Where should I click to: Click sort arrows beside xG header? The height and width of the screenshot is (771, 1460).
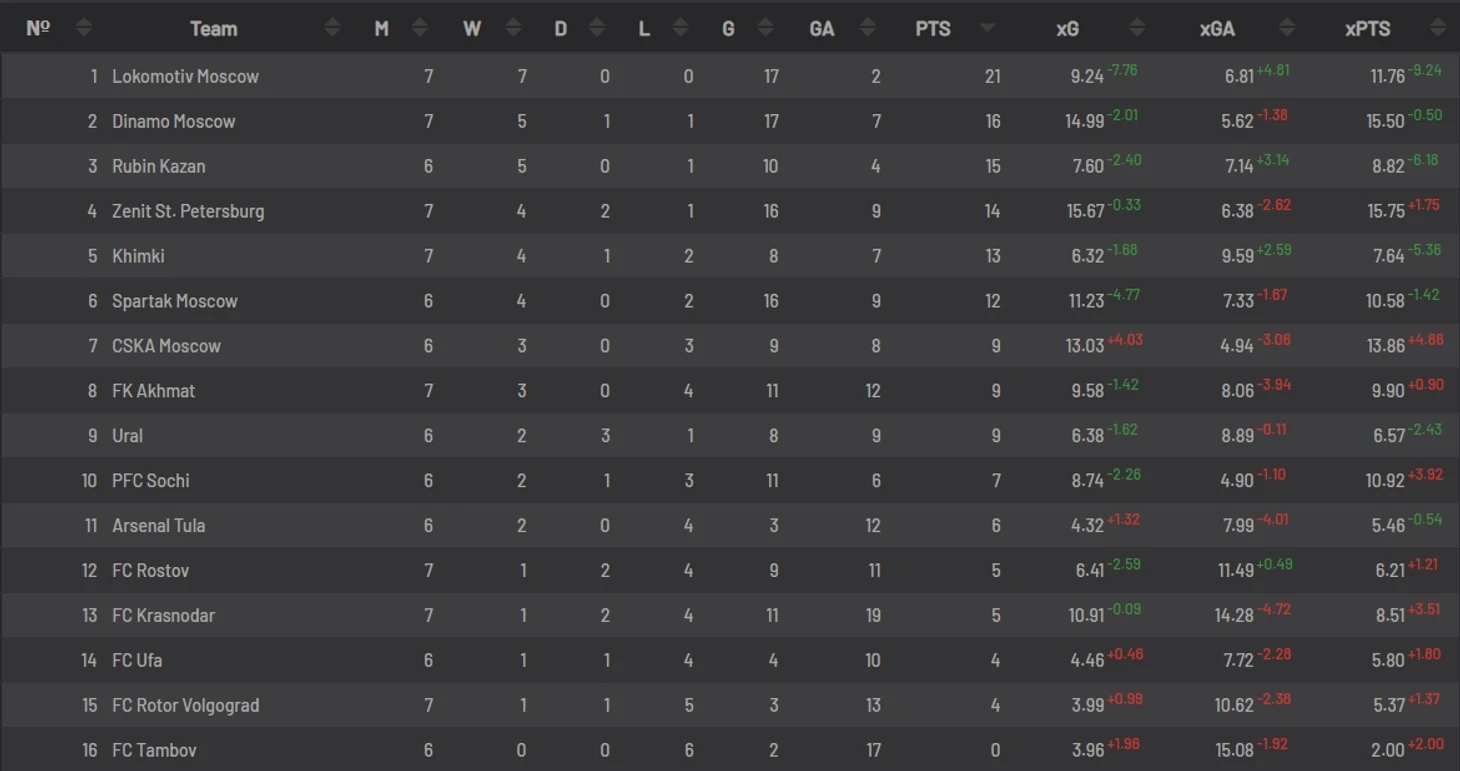click(1137, 28)
